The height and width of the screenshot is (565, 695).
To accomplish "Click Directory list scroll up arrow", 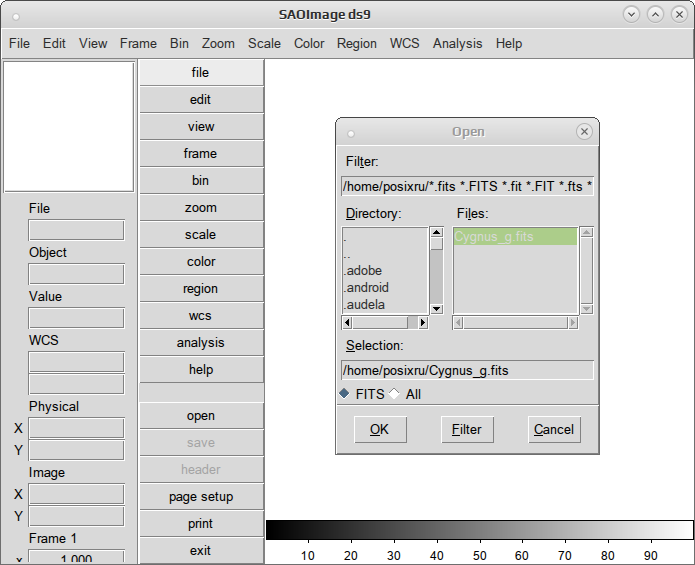I will 437,232.
